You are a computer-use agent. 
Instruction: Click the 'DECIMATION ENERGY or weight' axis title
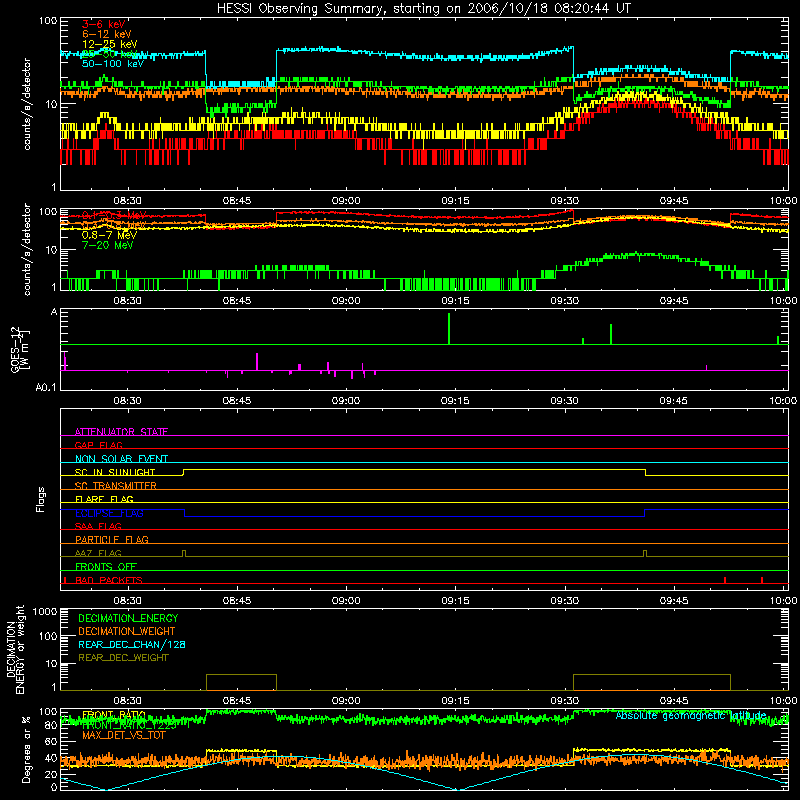point(15,649)
